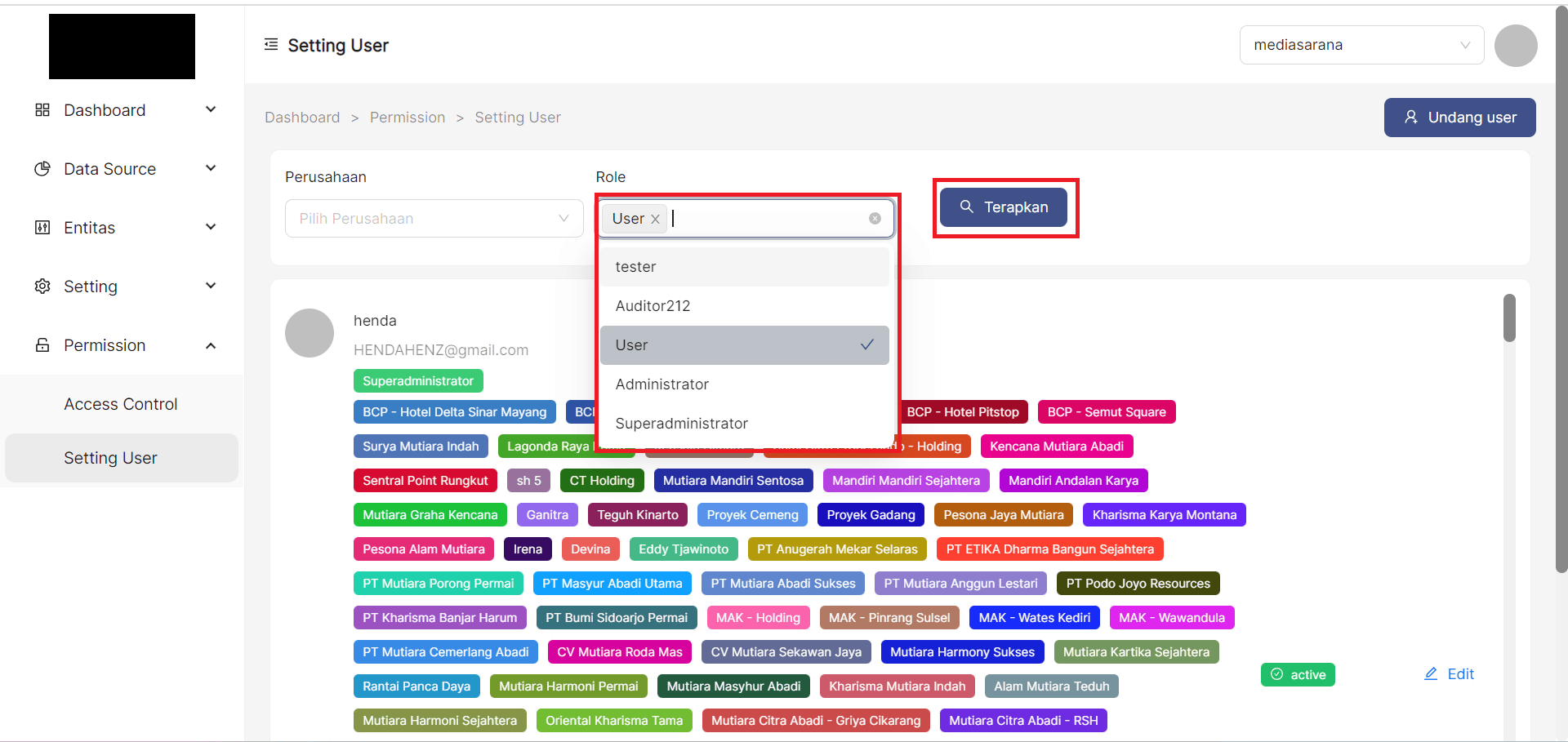Click the Setting gear icon in sidebar

[42, 287]
